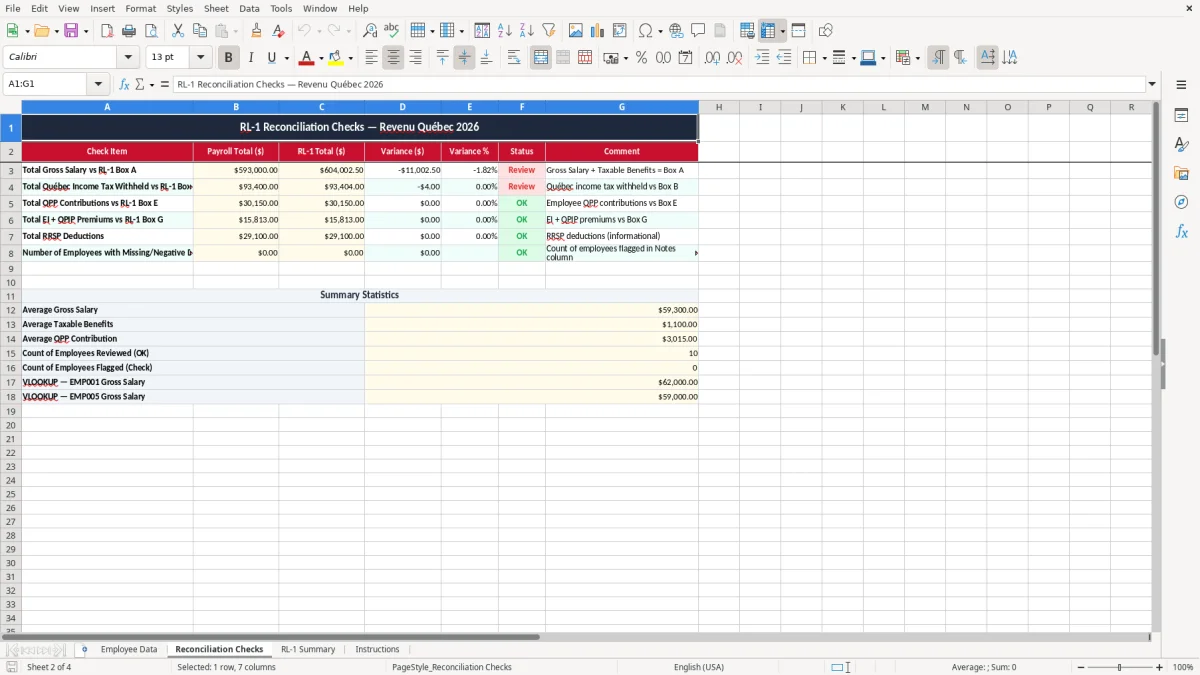The image size is (1200, 675).
Task: Expand Name Box dropdown
Action: tap(98, 84)
